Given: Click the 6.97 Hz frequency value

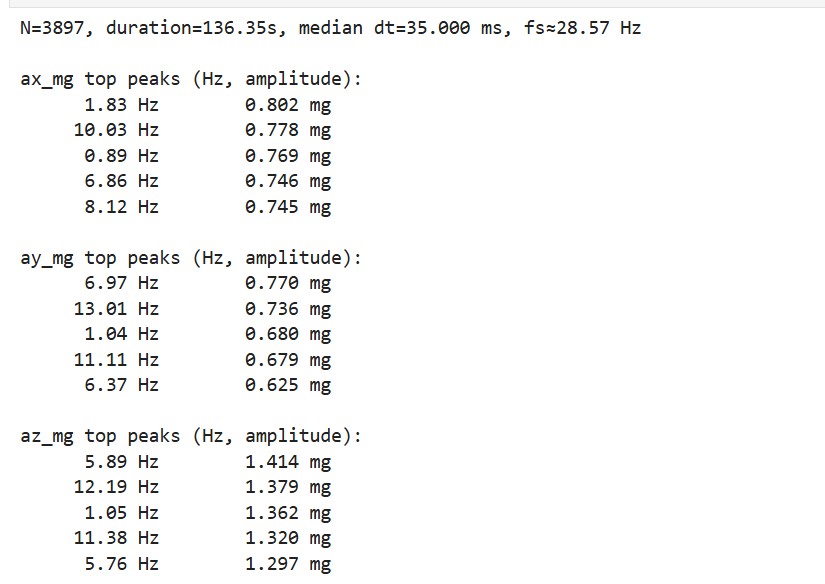Looking at the screenshot, I should [x=121, y=283].
